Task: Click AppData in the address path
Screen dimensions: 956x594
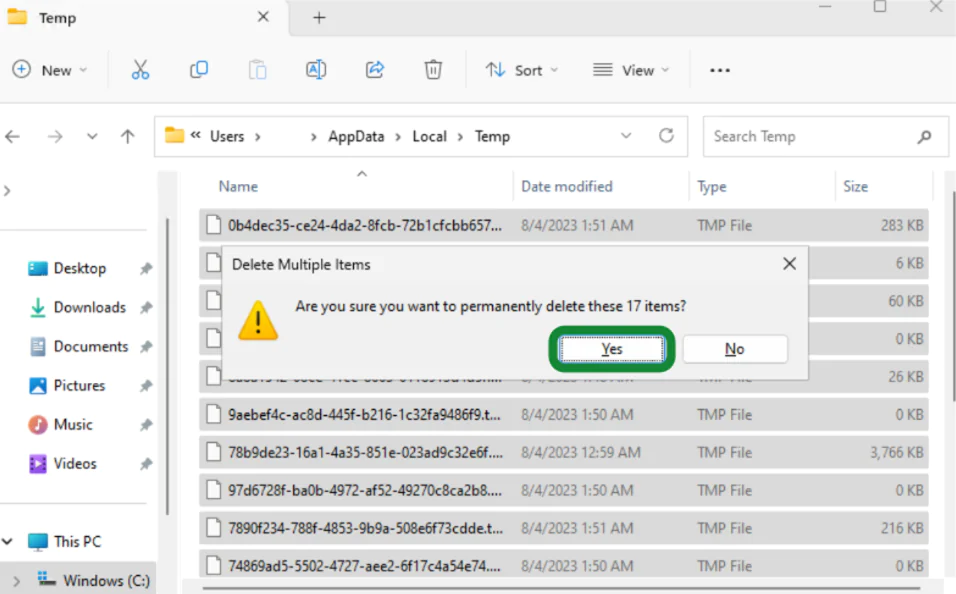Action: pos(356,137)
